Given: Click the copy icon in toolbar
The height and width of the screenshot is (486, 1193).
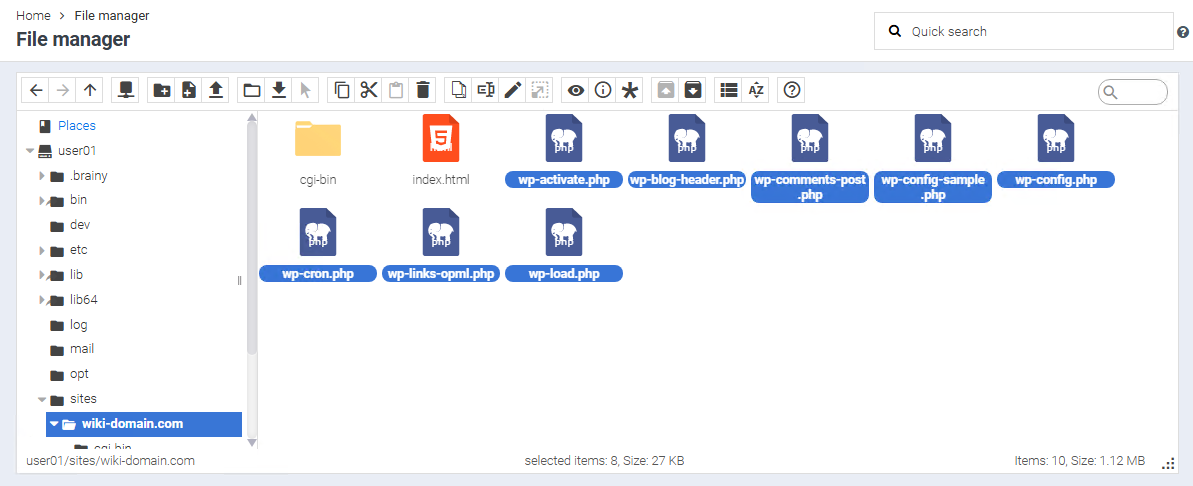Looking at the screenshot, I should click(x=342, y=91).
